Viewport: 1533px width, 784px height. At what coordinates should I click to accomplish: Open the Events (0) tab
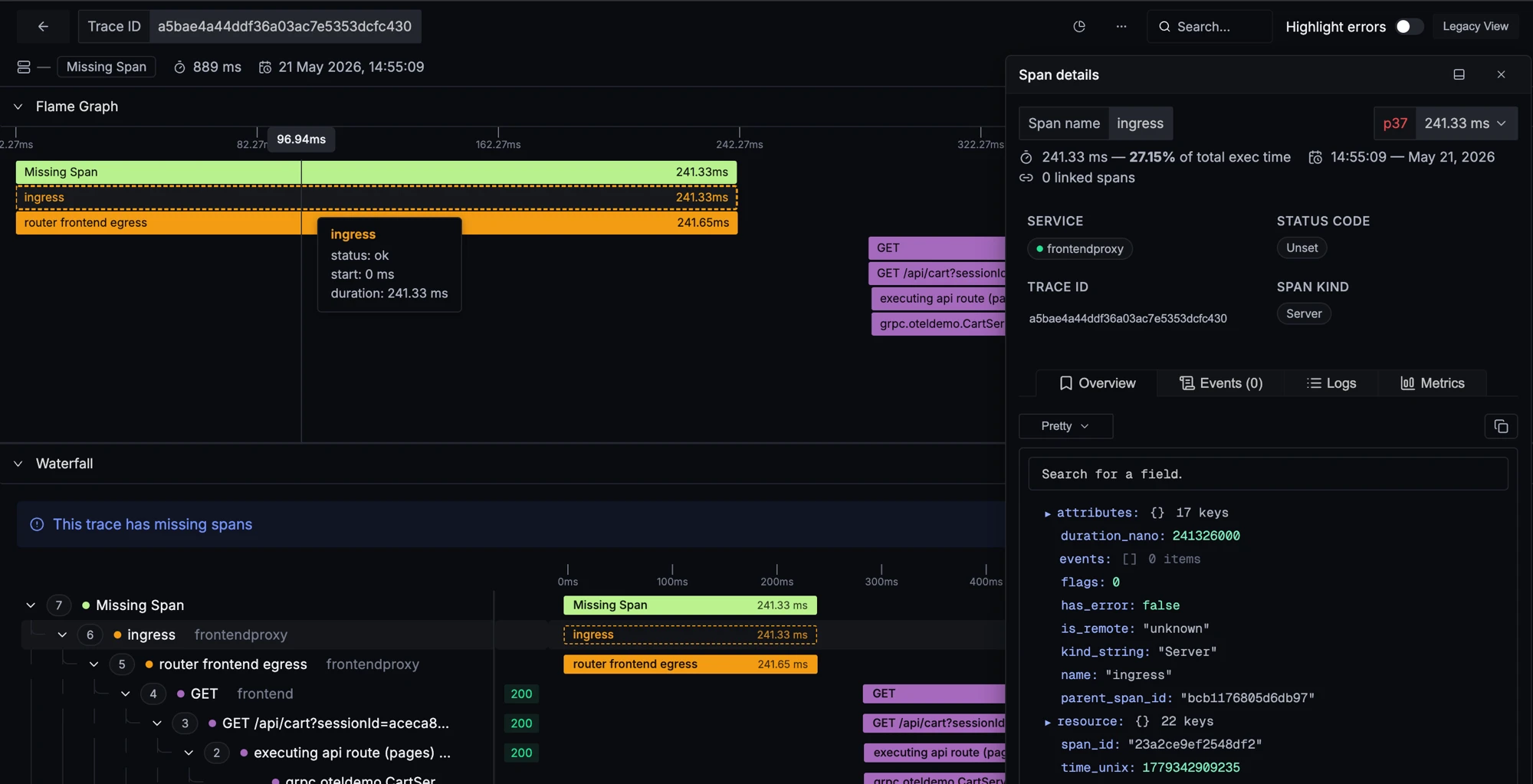point(1221,383)
